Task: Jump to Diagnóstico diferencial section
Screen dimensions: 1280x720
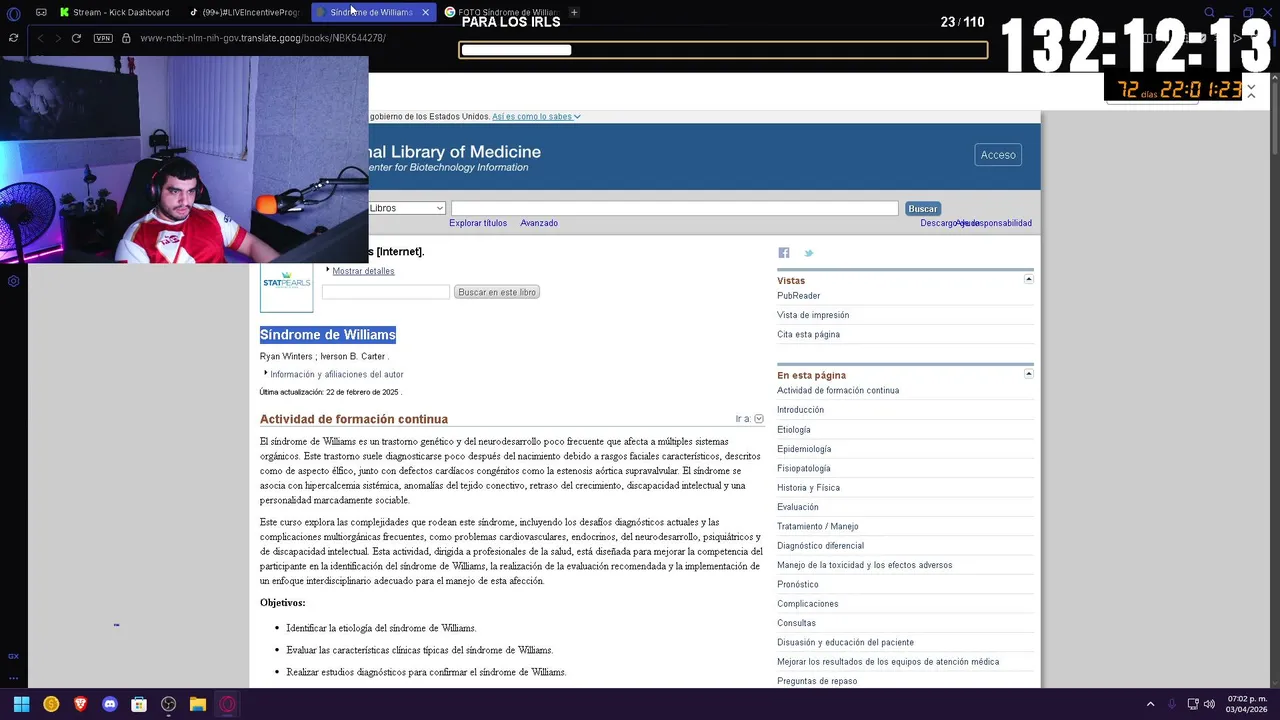Action: (821, 546)
